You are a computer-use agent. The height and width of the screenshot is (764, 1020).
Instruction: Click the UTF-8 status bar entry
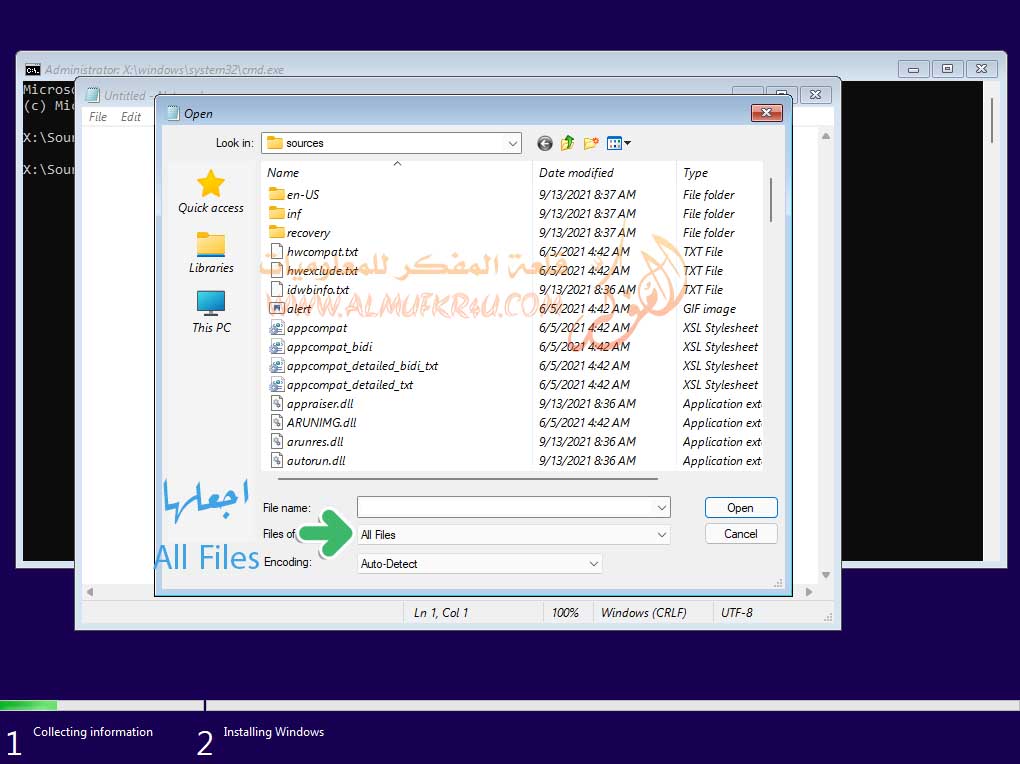[736, 612]
